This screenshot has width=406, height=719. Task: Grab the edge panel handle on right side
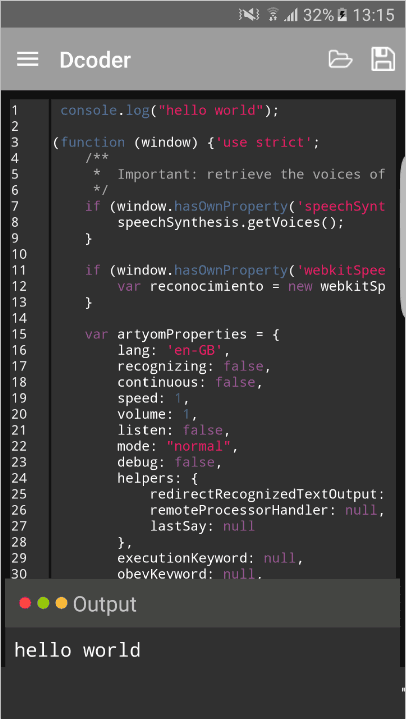pyautogui.click(x=403, y=236)
